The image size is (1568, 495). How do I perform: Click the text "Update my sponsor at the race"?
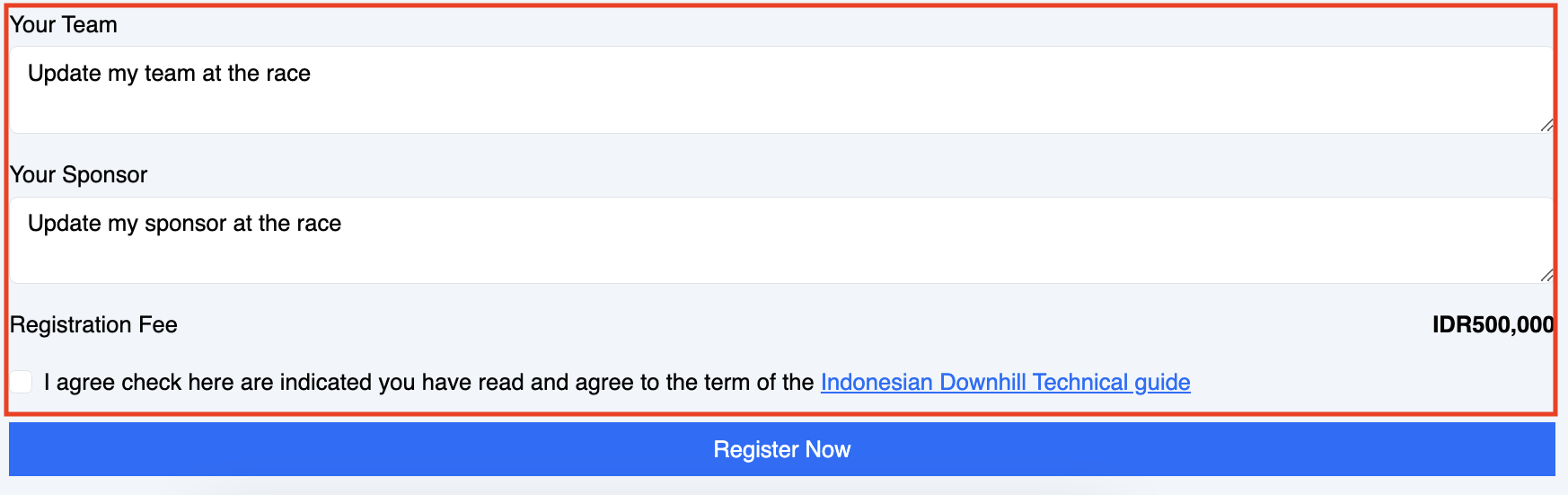tap(184, 224)
